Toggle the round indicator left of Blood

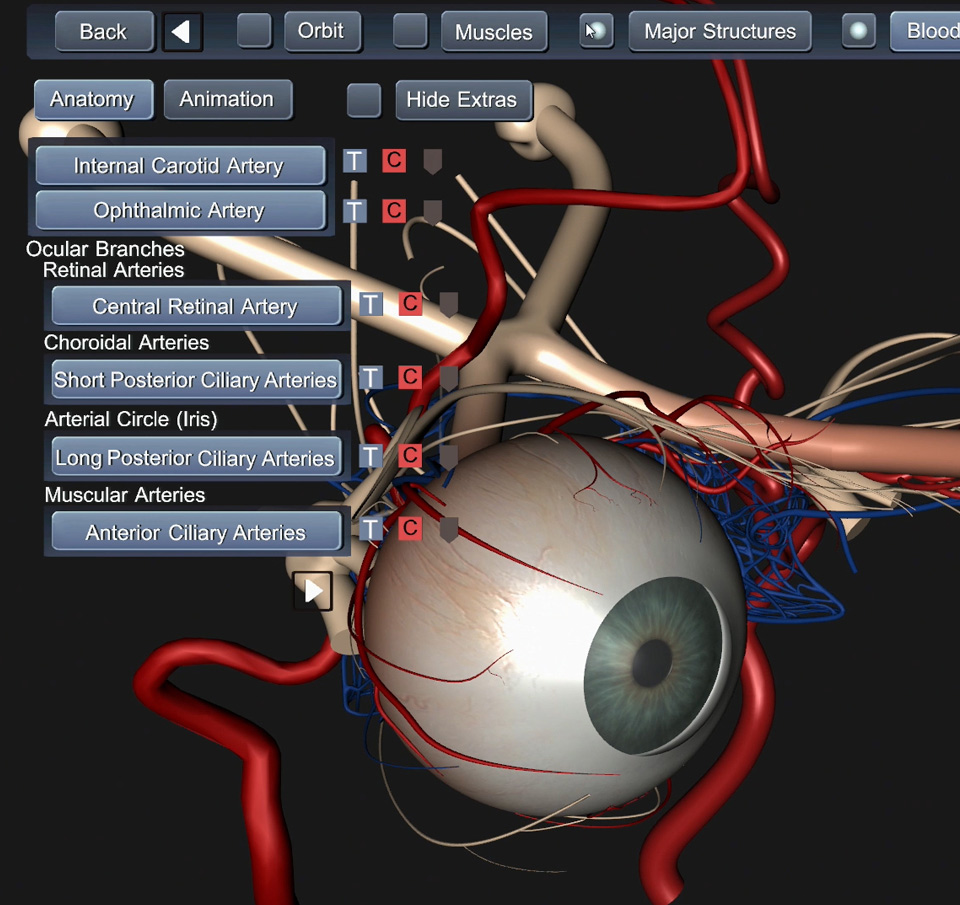point(858,31)
